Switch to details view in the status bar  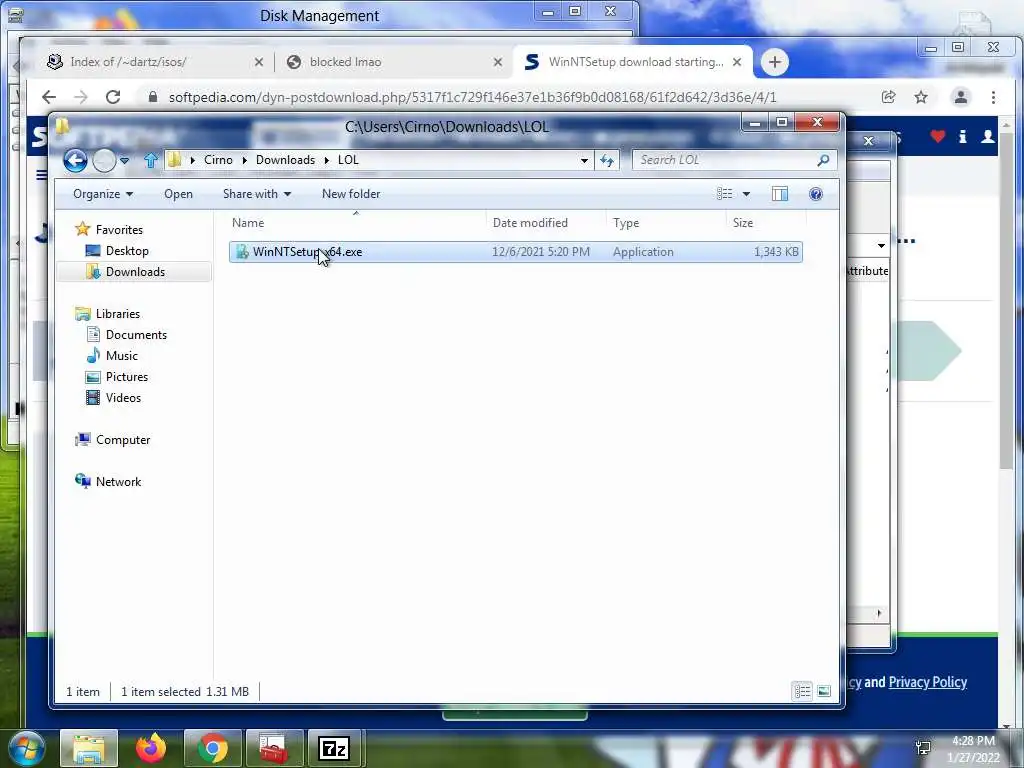coord(803,691)
